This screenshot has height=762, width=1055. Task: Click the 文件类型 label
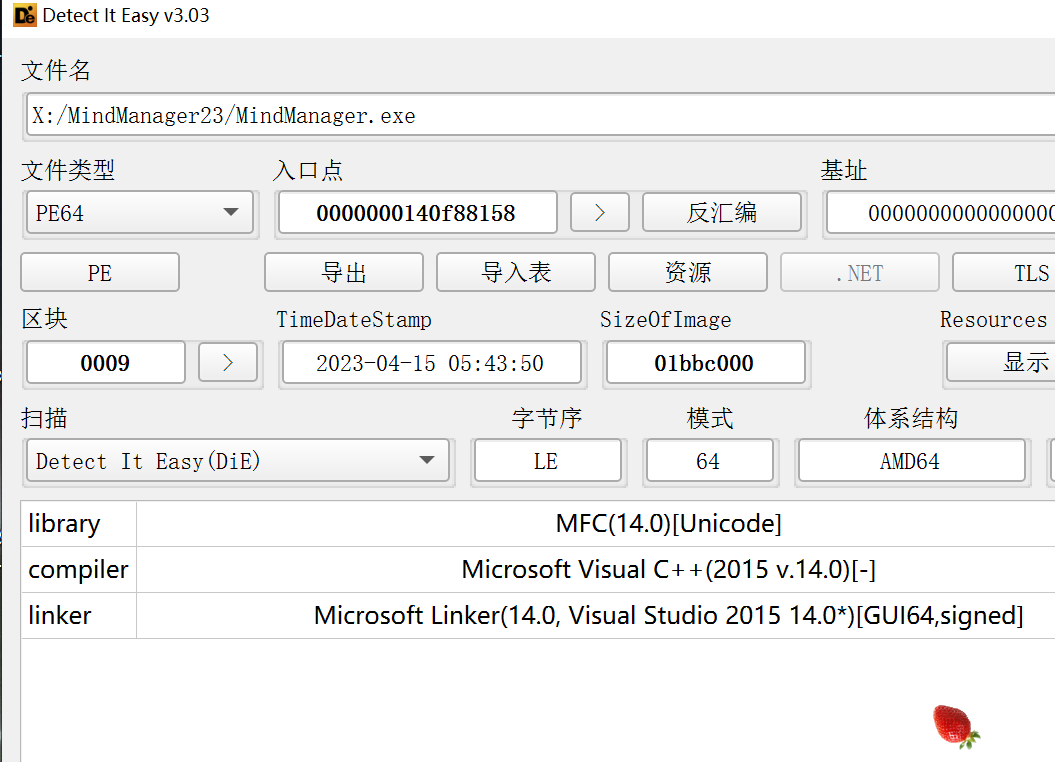68,170
